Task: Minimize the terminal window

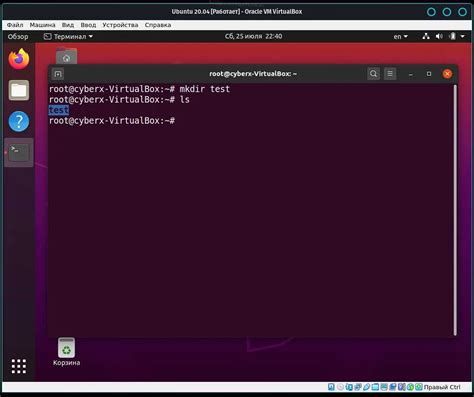Action: [x=411, y=74]
